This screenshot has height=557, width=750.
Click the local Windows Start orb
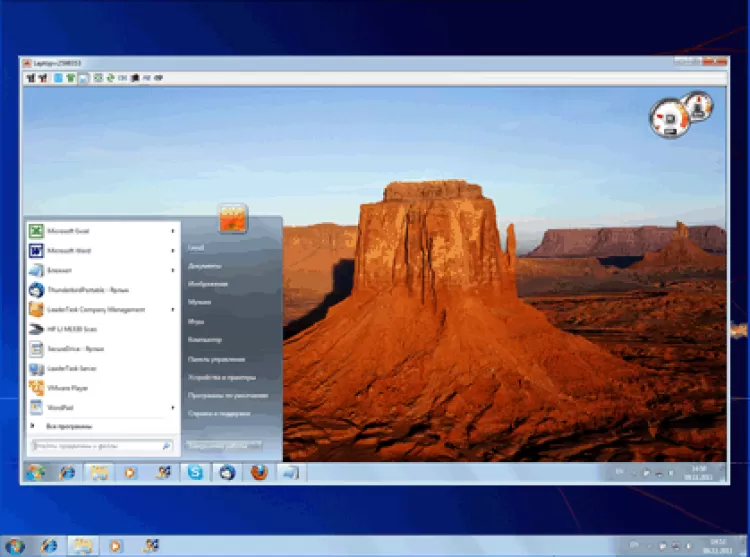pyautogui.click(x=14, y=546)
